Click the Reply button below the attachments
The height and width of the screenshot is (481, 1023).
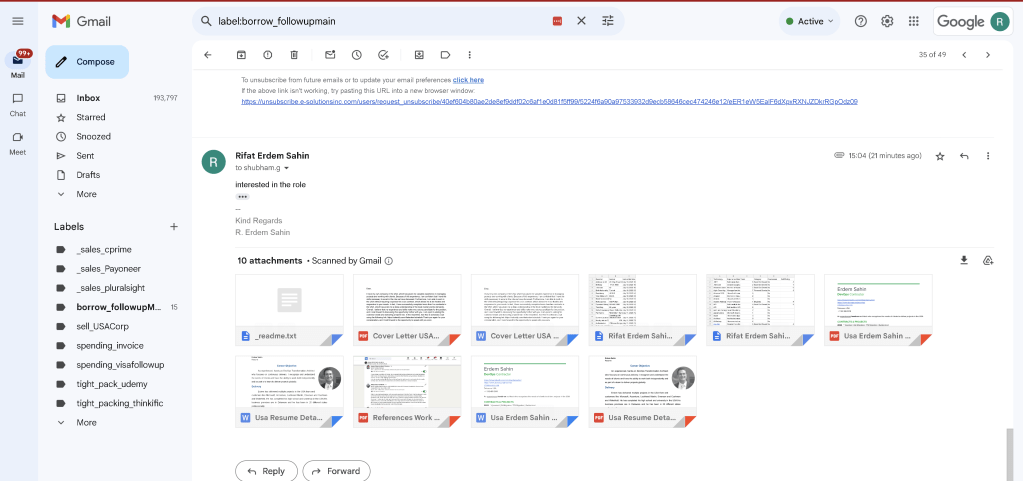266,471
